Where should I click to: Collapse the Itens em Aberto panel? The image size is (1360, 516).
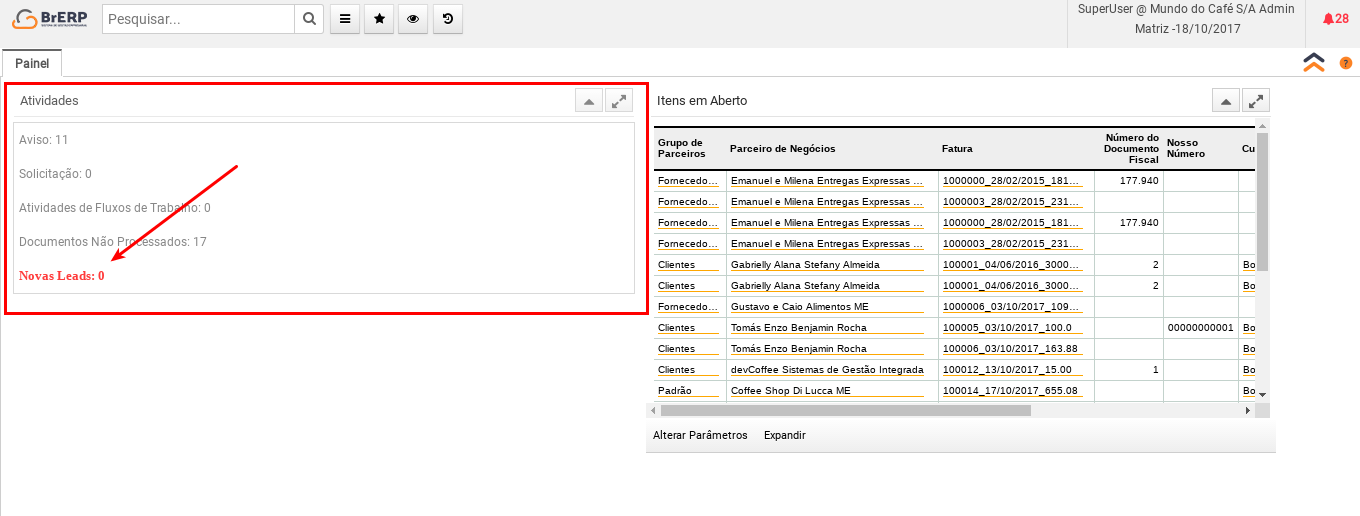(1225, 101)
